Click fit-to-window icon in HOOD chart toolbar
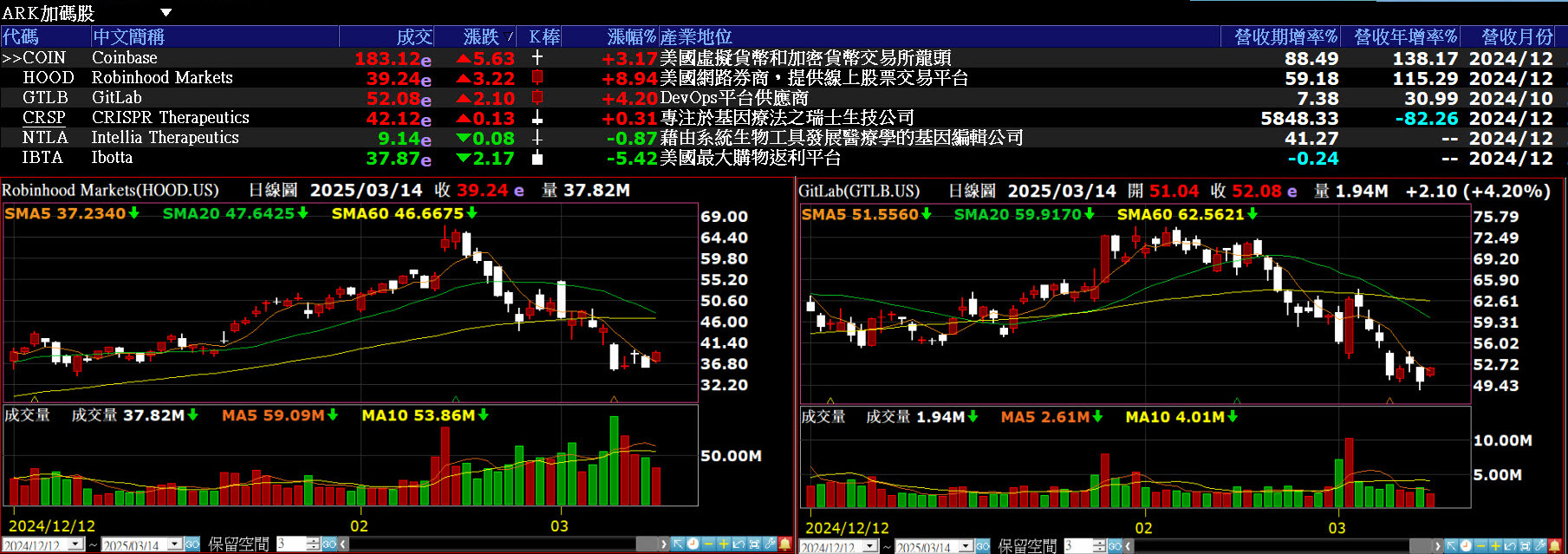Screen dimensions: 1568x554 754,544
